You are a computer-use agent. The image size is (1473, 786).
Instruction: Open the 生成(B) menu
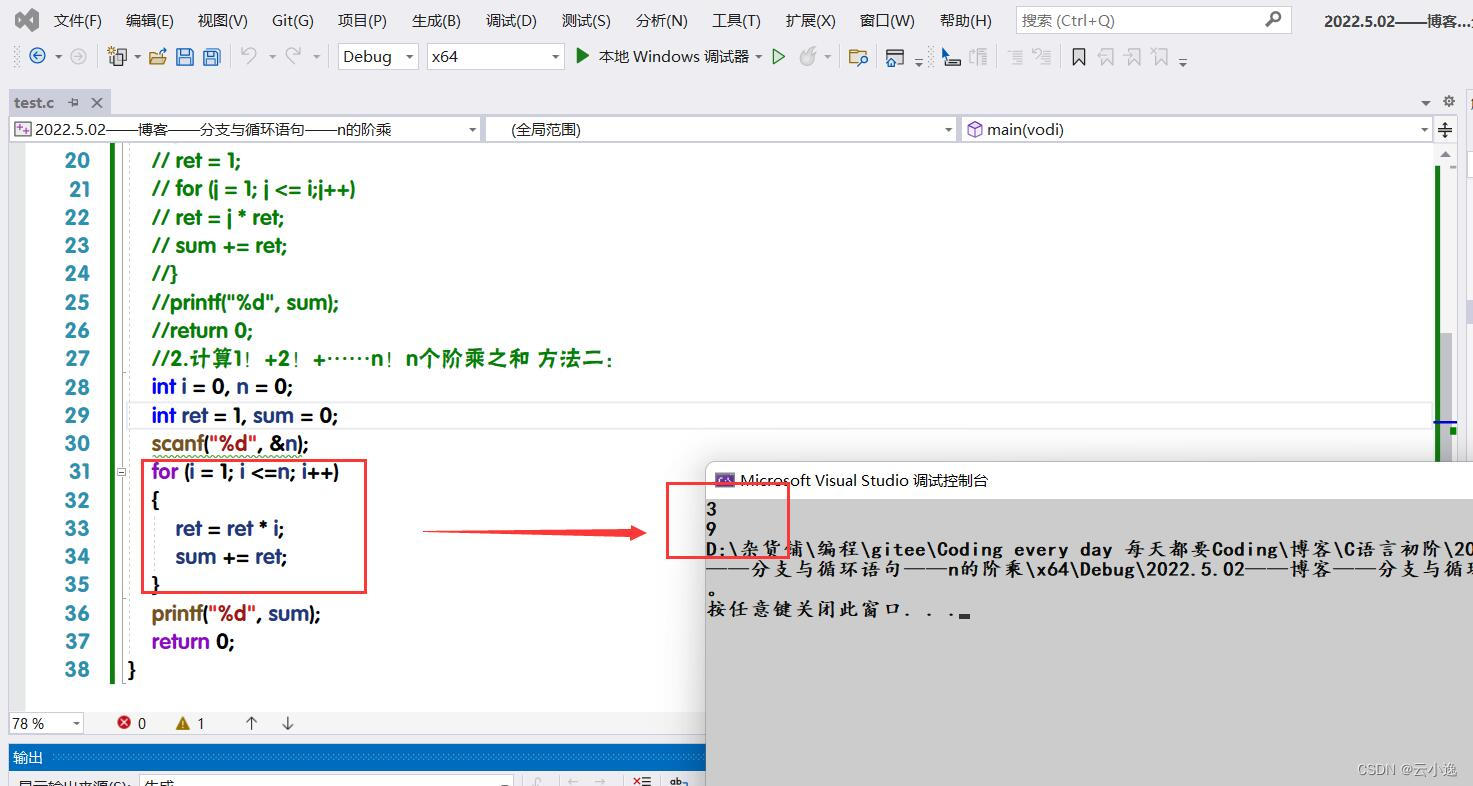point(436,20)
